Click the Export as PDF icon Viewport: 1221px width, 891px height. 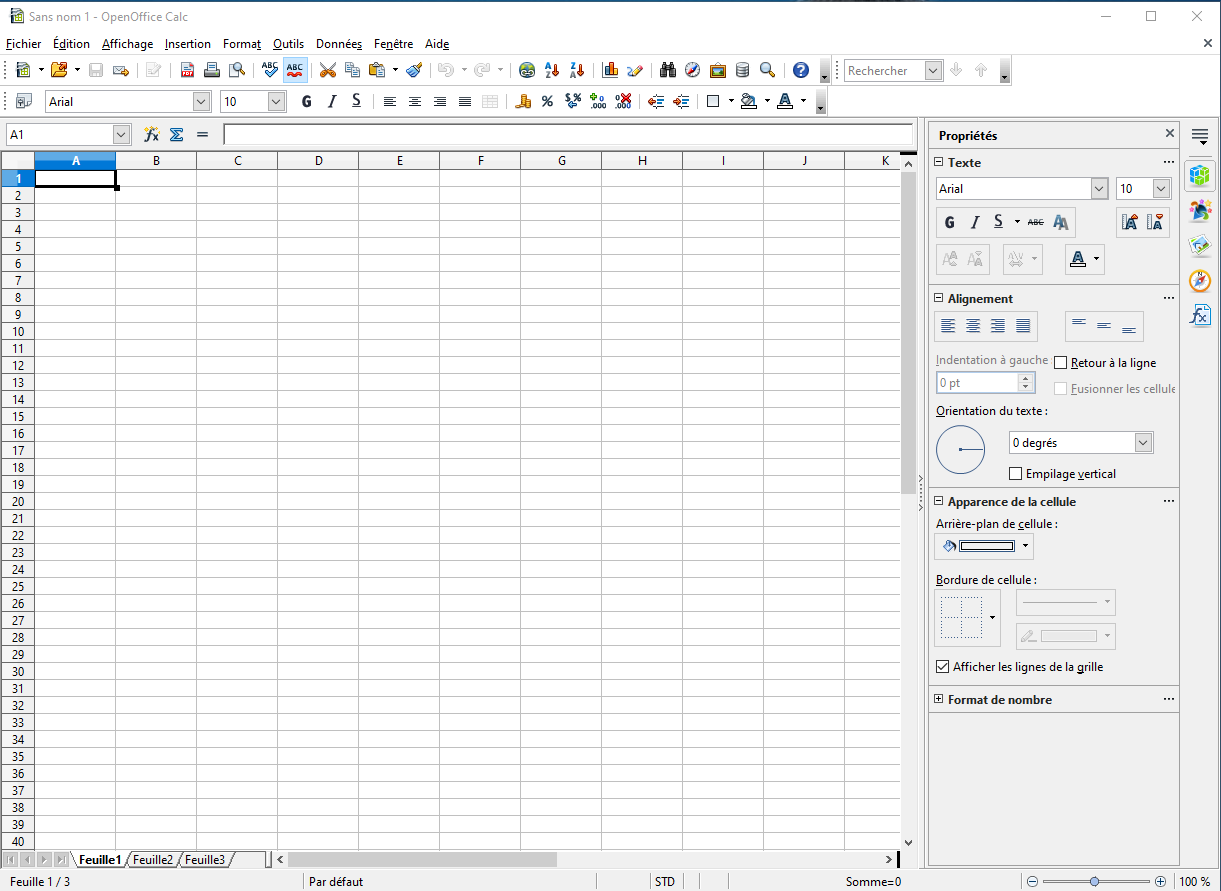click(x=187, y=70)
